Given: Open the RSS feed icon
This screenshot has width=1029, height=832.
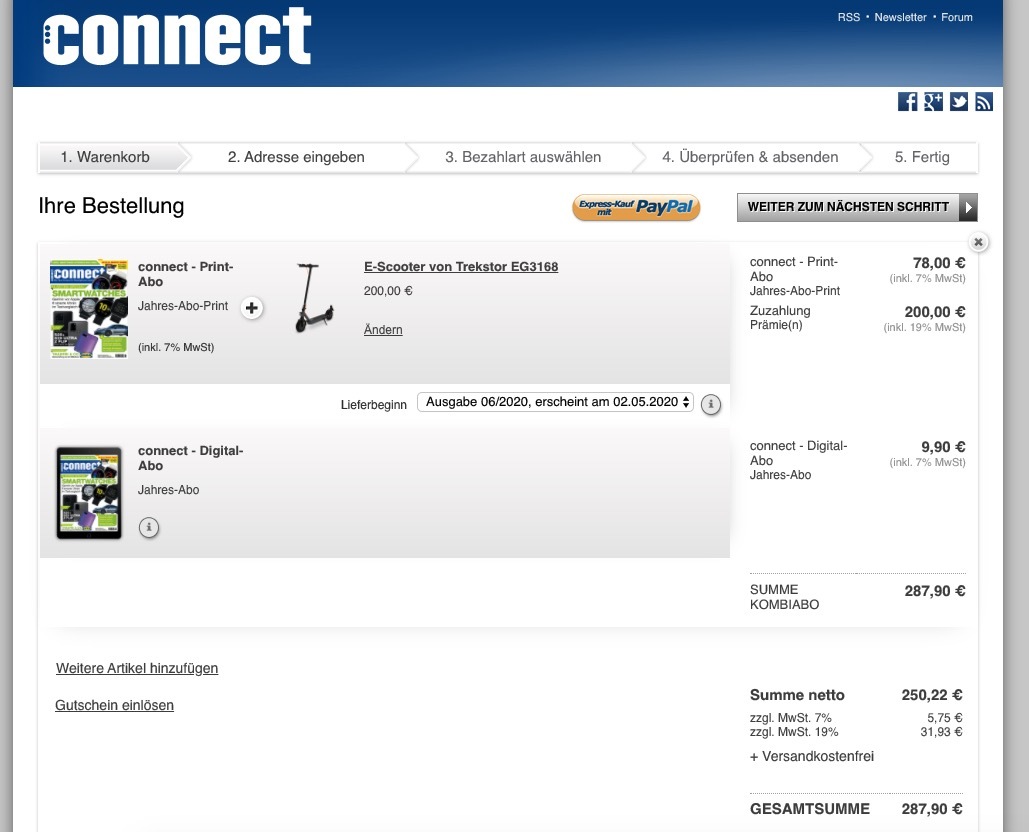Looking at the screenshot, I should [x=984, y=102].
